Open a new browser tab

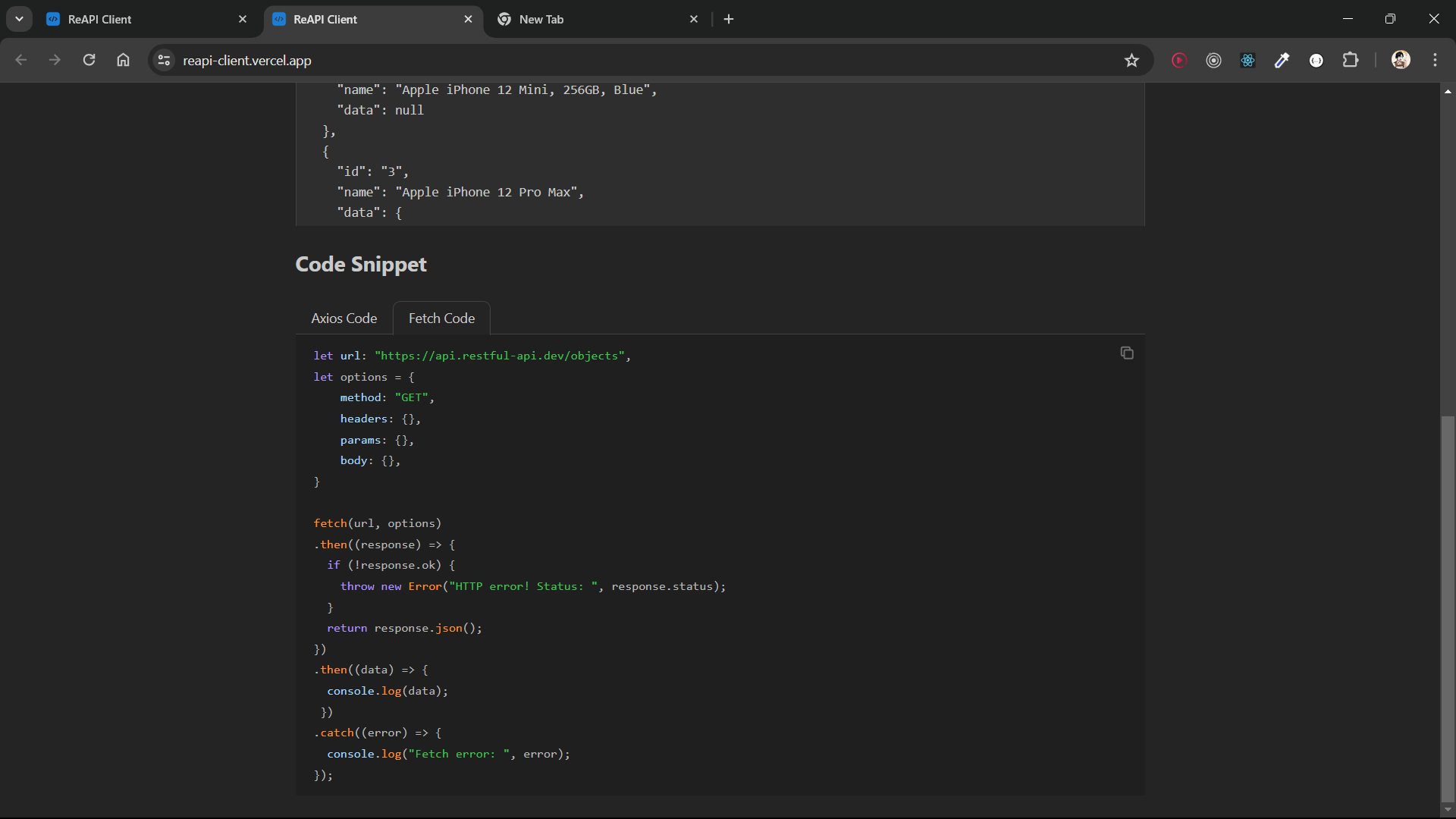tap(729, 19)
